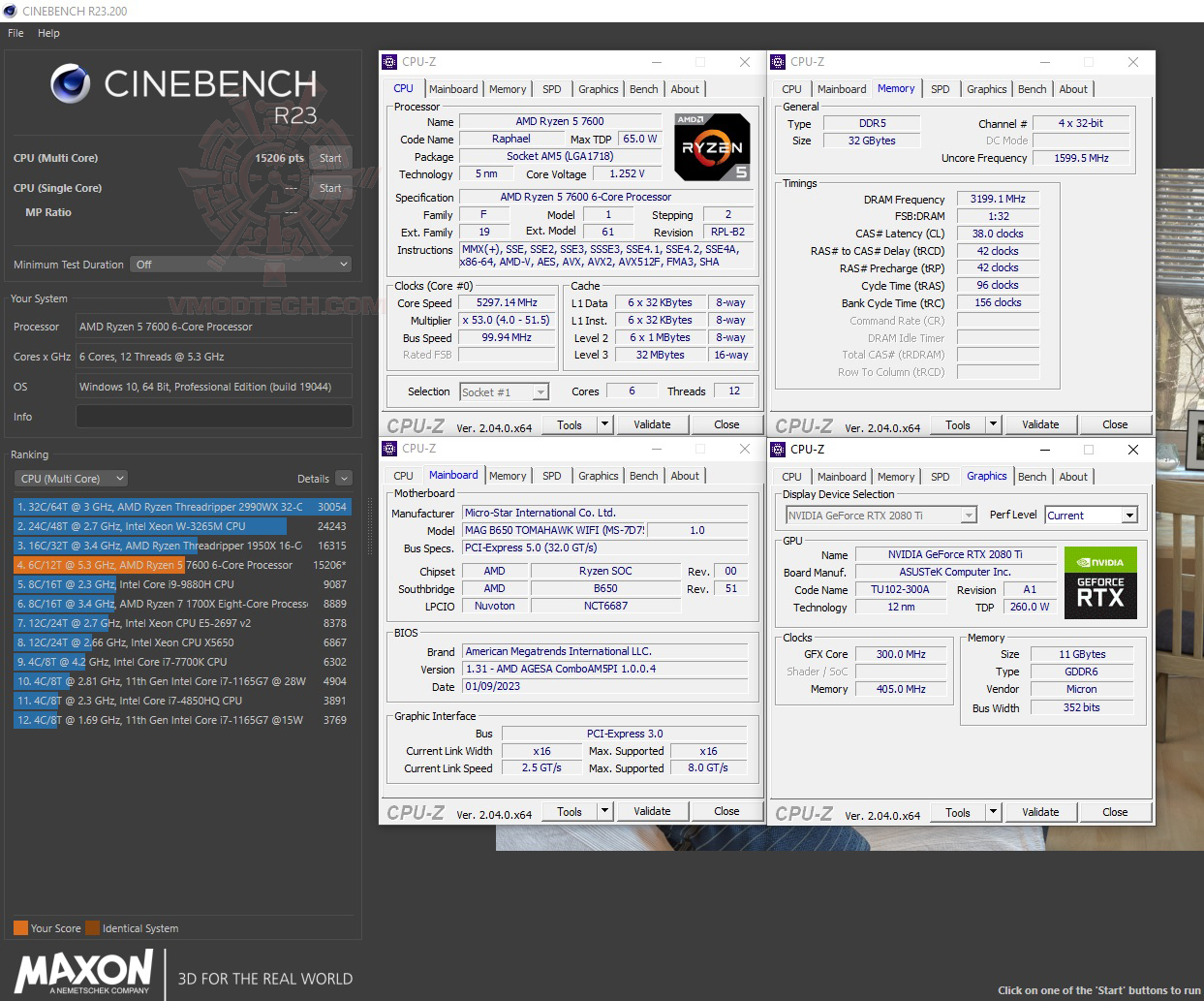1204x1001 pixels.
Task: Open the CPU (Multi Core) ranking dropdown
Action: pos(71,478)
